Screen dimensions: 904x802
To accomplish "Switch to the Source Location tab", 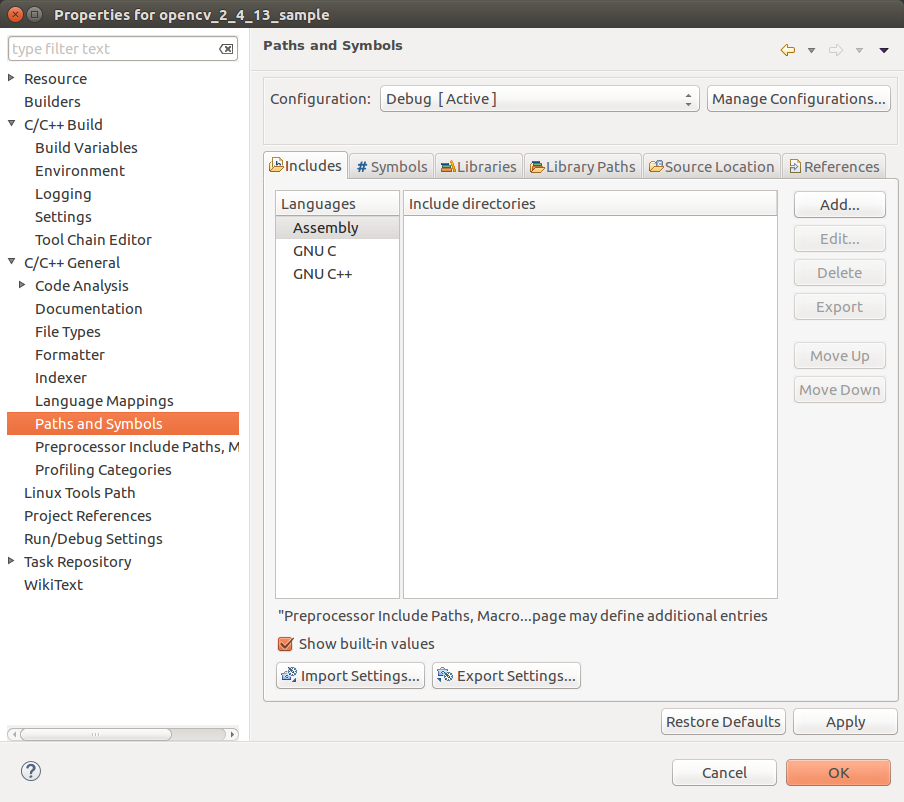I will click(x=711, y=167).
